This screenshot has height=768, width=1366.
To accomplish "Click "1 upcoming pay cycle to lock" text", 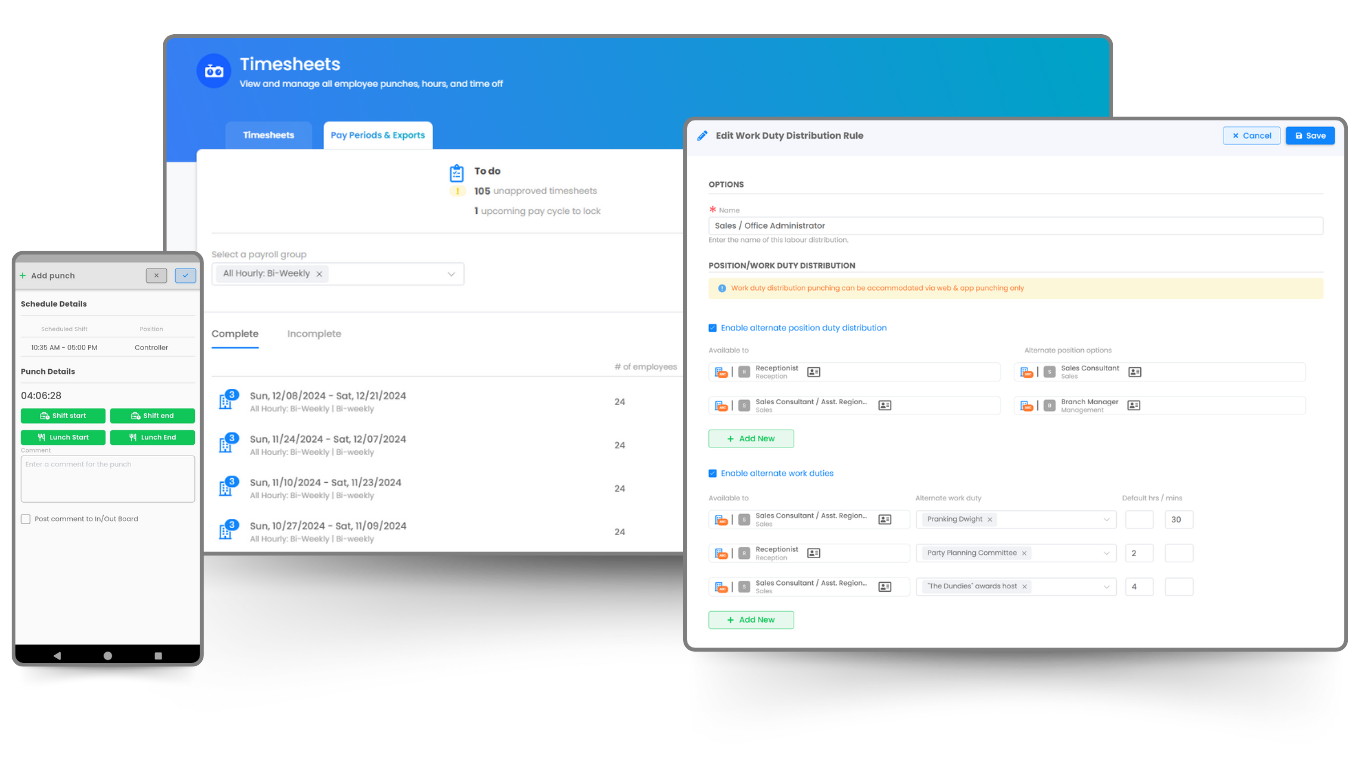I will (x=537, y=211).
